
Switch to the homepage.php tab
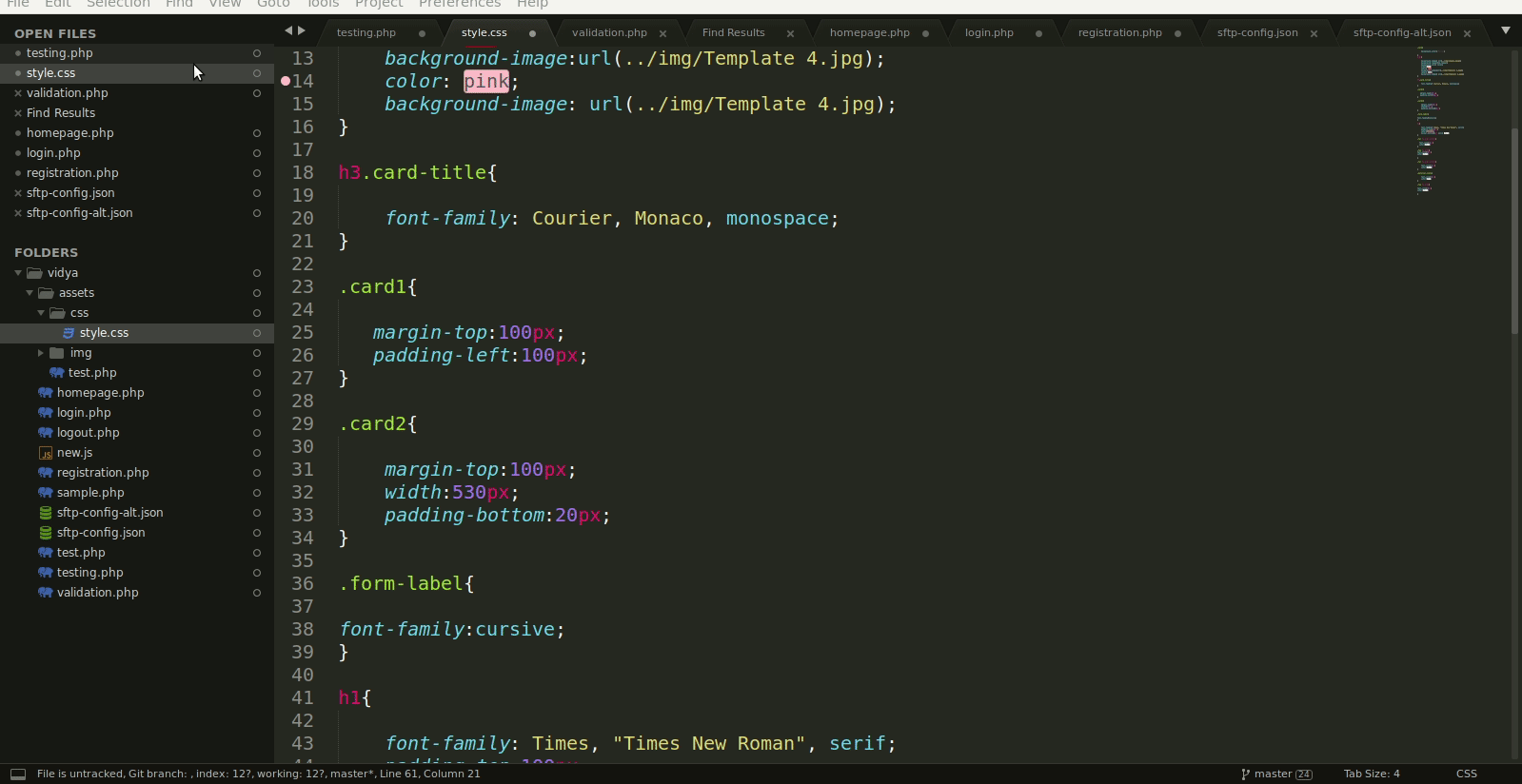(869, 32)
